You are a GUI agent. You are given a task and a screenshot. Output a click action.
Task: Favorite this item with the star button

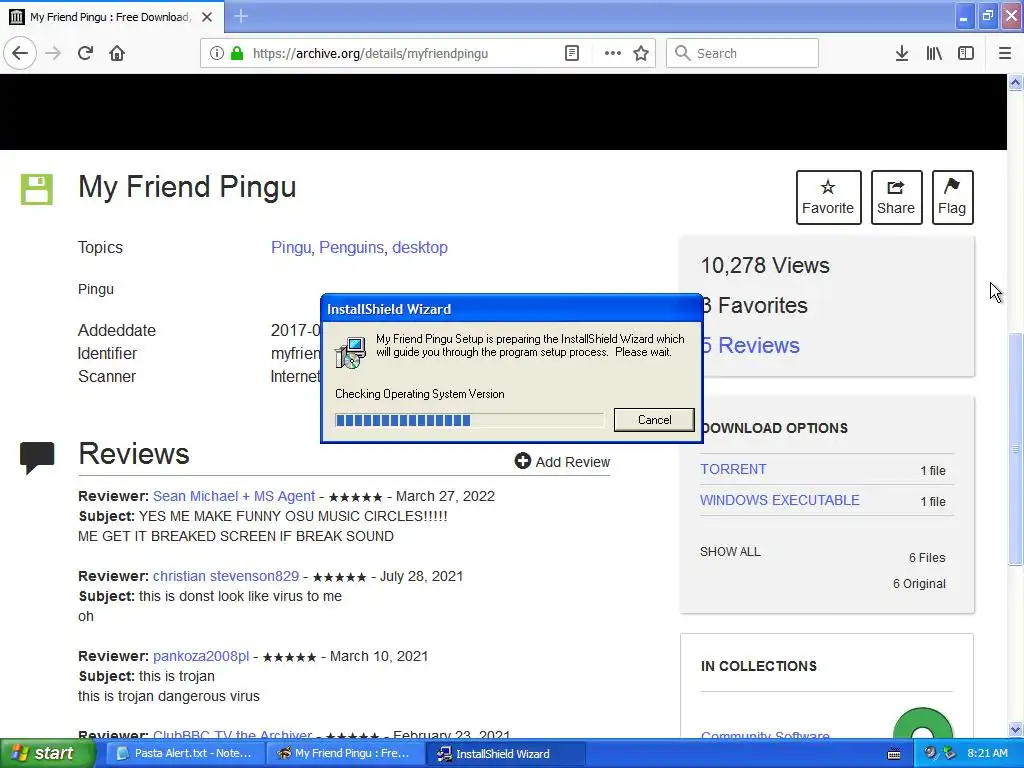[x=828, y=197]
